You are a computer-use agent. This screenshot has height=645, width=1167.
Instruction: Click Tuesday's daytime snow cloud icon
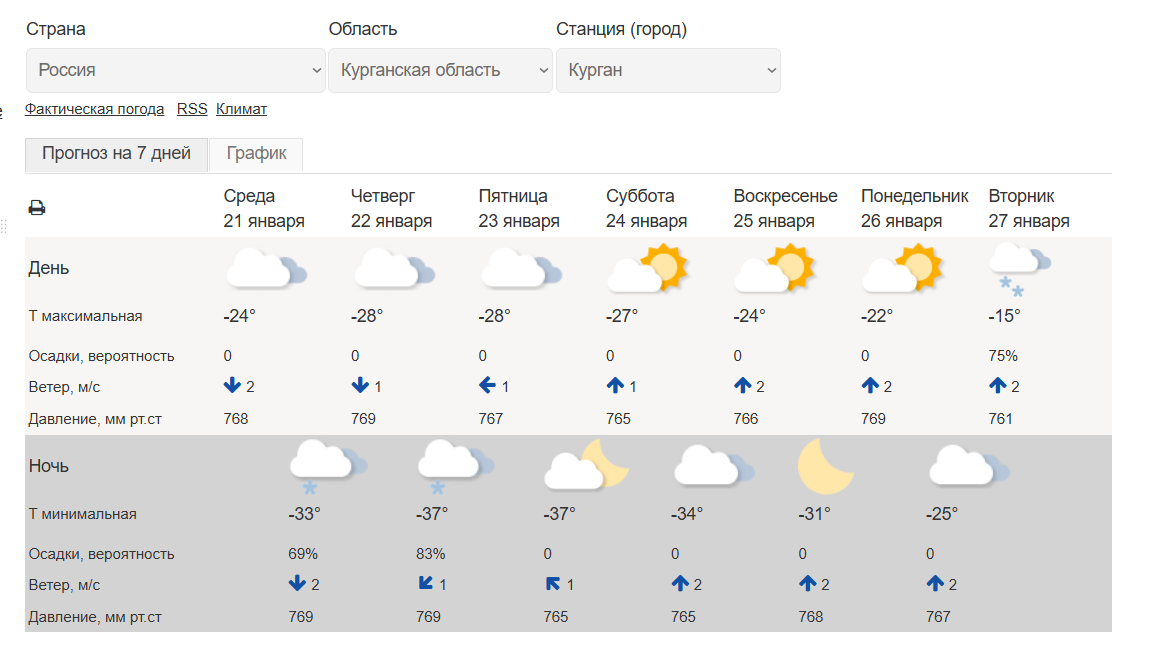coord(1019,269)
